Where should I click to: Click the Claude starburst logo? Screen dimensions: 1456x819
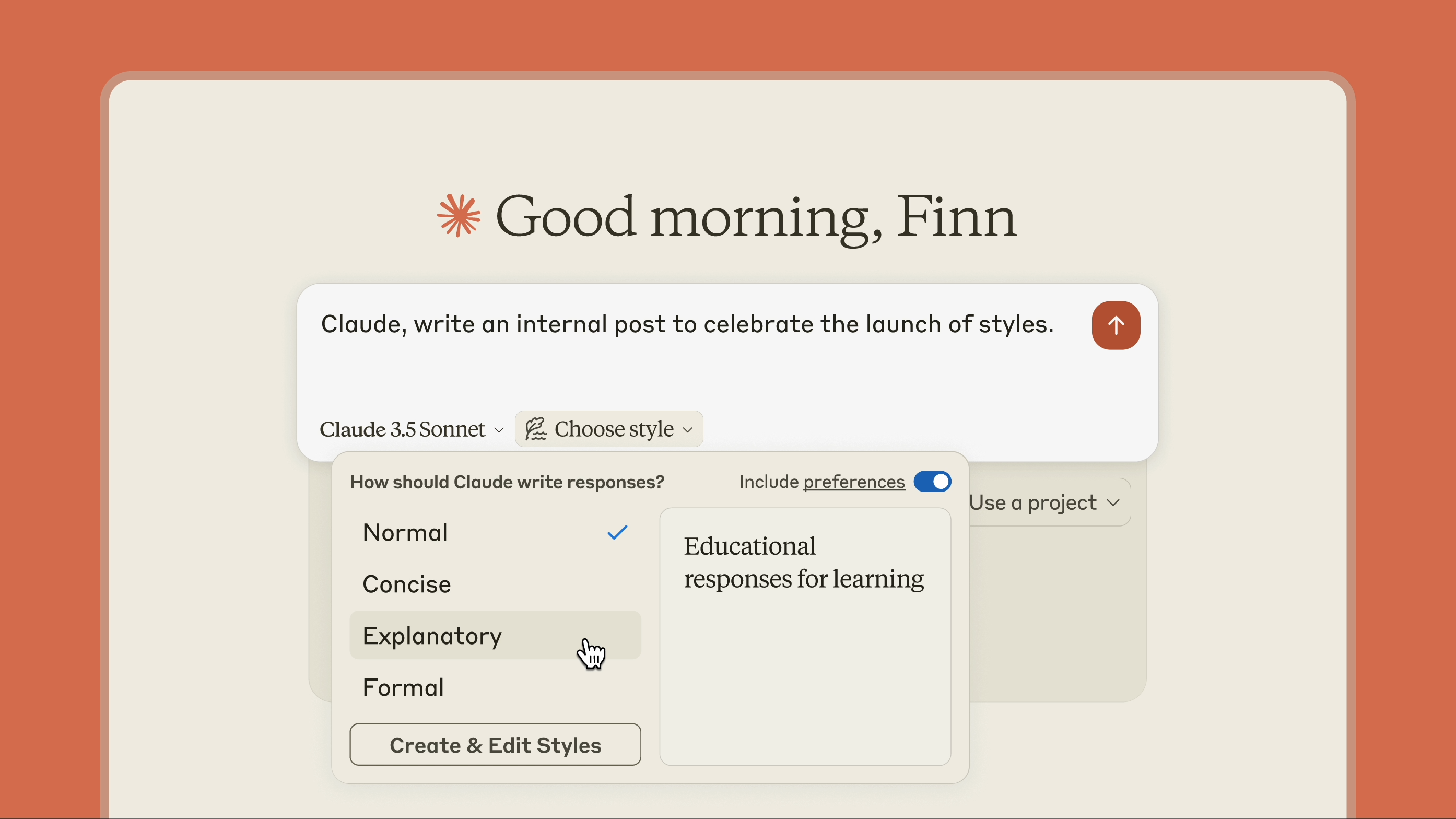pos(459,215)
